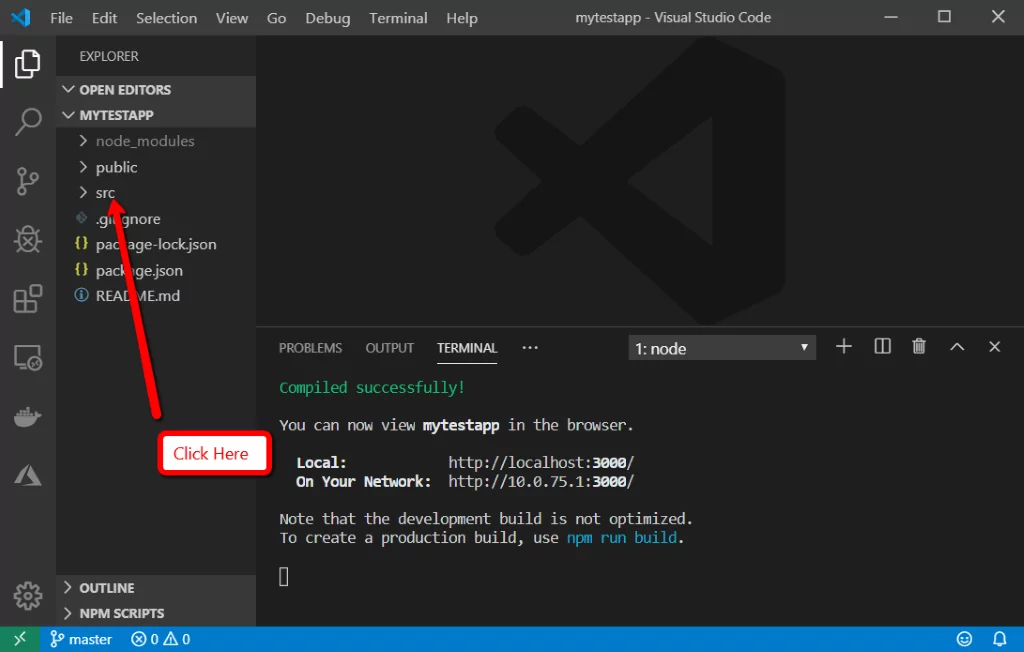Open the Manage gear menu

pos(27,595)
